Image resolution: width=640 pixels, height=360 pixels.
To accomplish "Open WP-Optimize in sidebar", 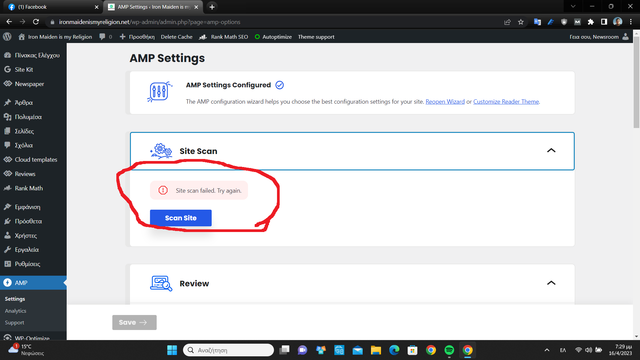I will pyautogui.click(x=33, y=337).
